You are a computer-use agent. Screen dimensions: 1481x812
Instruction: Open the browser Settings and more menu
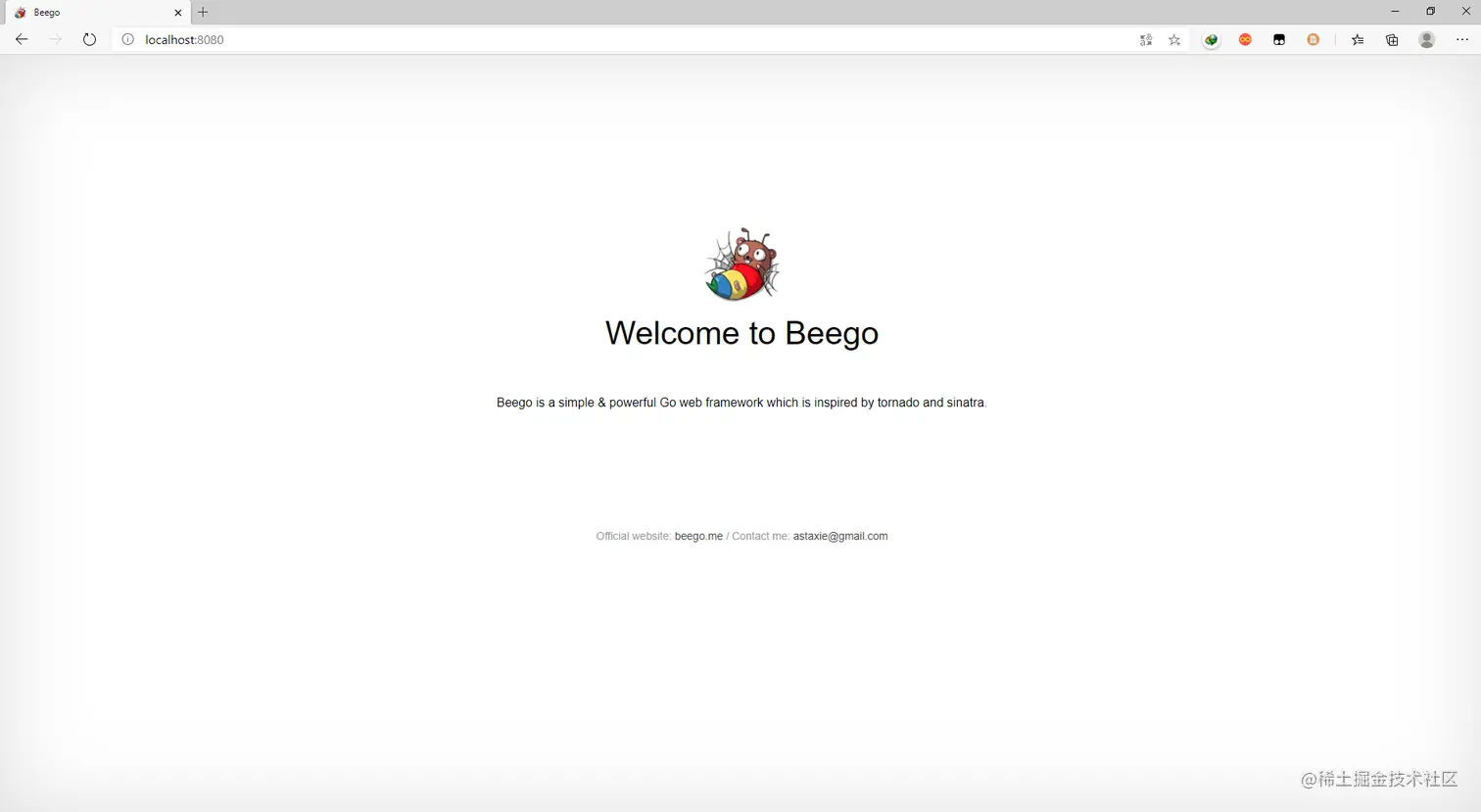click(x=1462, y=40)
